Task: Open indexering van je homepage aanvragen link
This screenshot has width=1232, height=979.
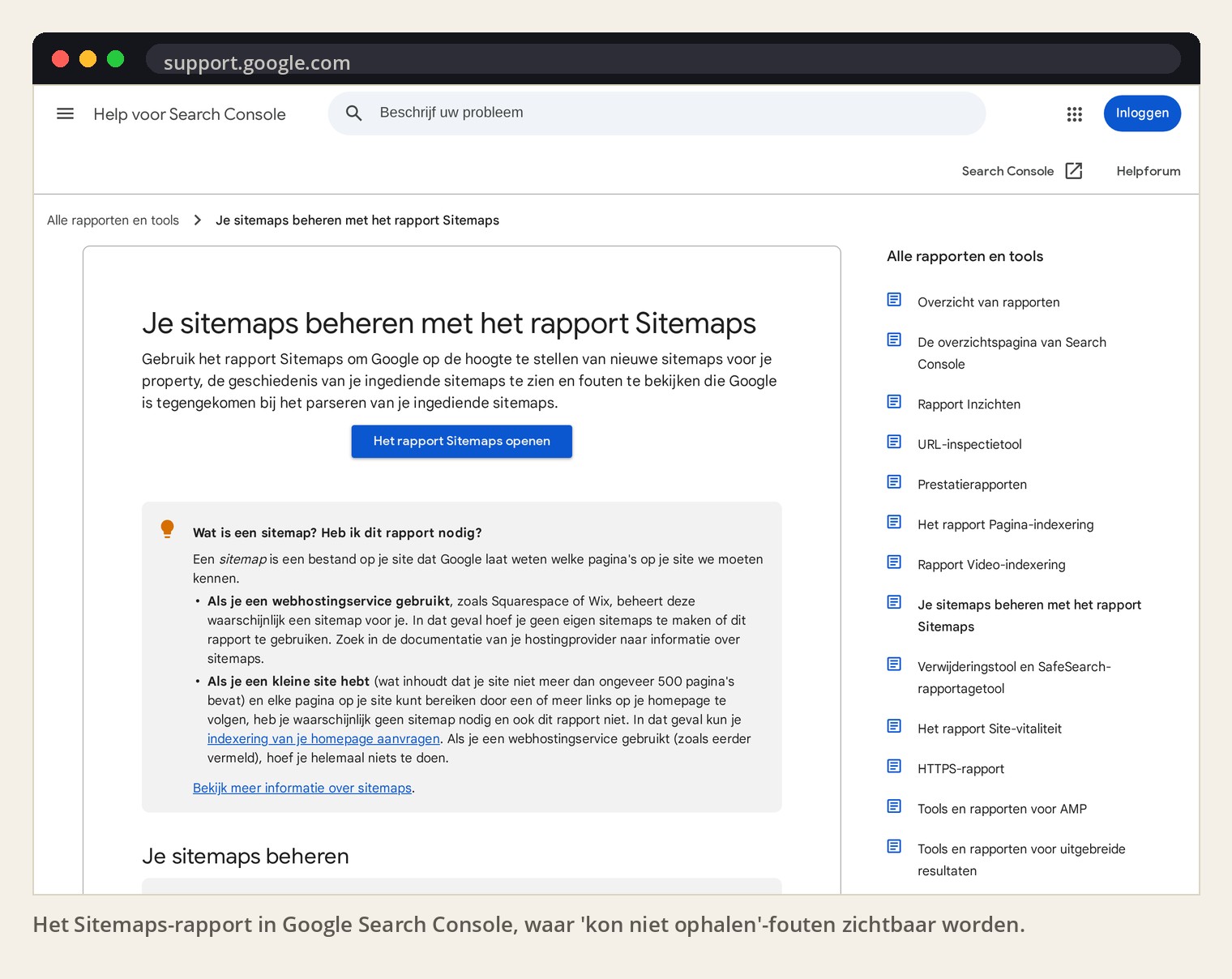Action: coord(323,739)
